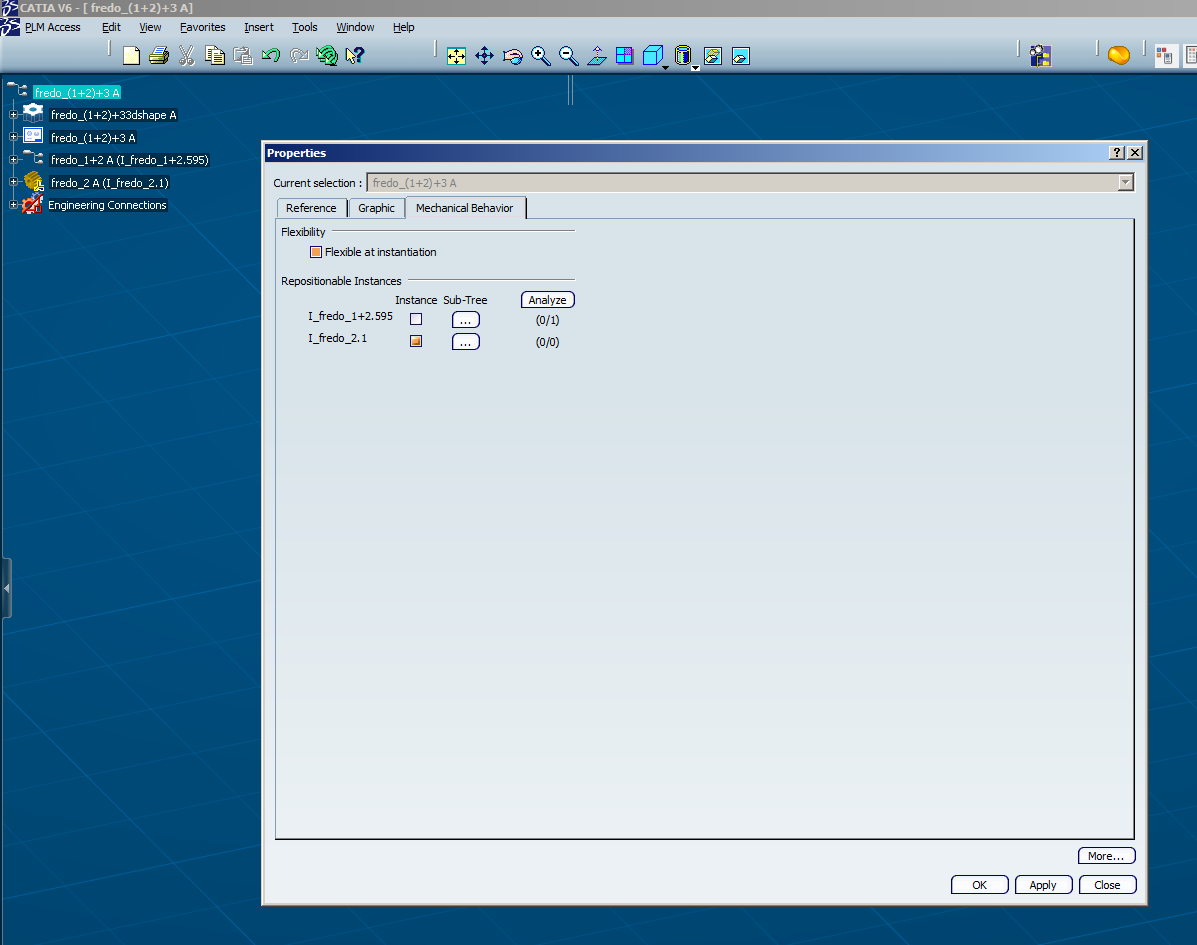Expand fredo_2 A (I_fredo_2.1) node
The width and height of the screenshot is (1197, 945).
tap(13, 182)
